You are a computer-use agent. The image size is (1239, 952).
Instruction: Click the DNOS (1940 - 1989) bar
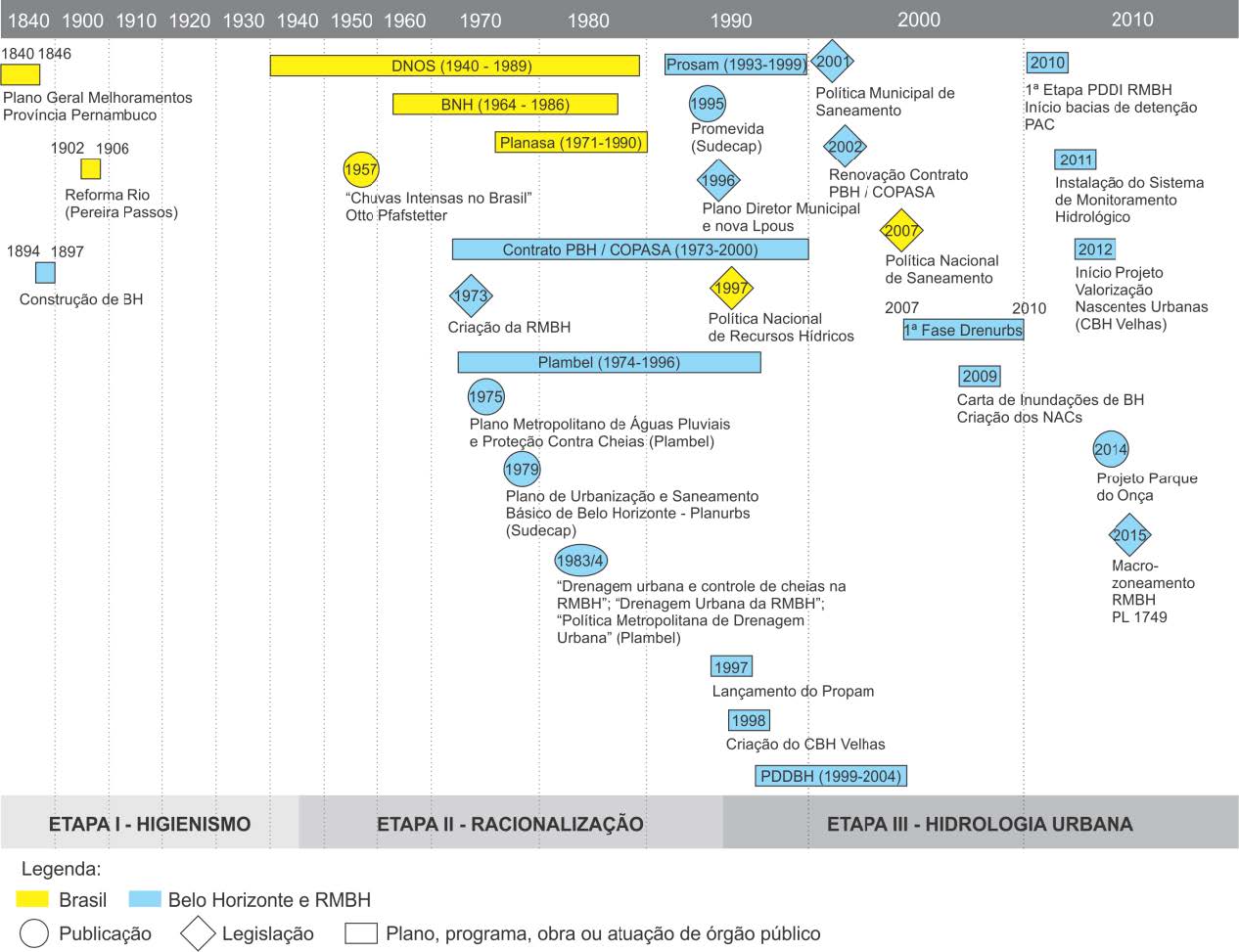click(x=455, y=66)
